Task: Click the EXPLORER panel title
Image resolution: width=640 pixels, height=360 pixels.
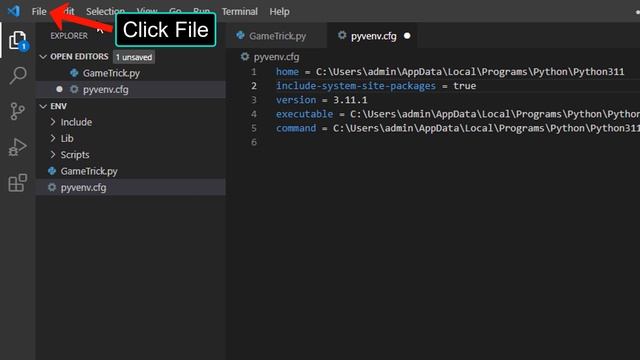Action: pos(69,36)
